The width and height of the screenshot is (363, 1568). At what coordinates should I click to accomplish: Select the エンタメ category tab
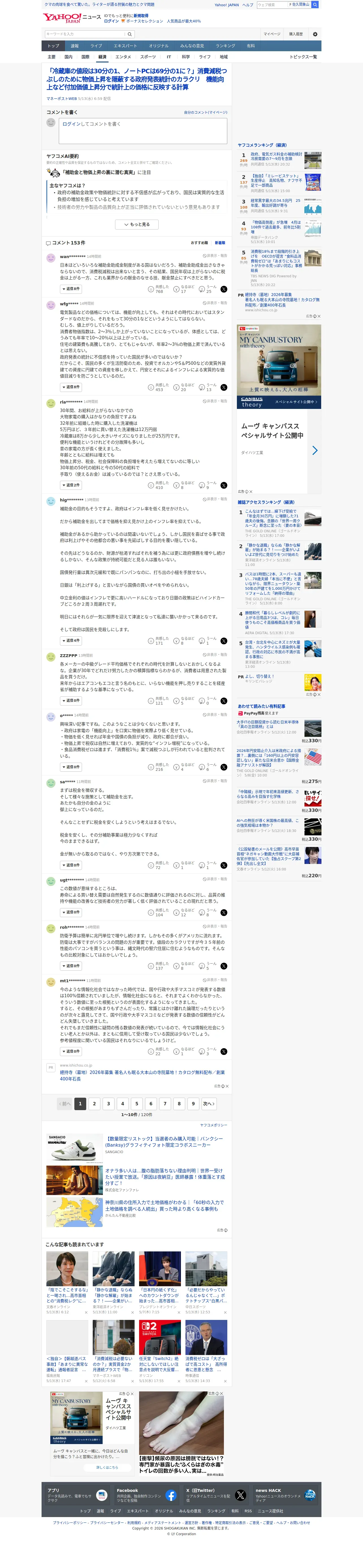click(x=124, y=57)
